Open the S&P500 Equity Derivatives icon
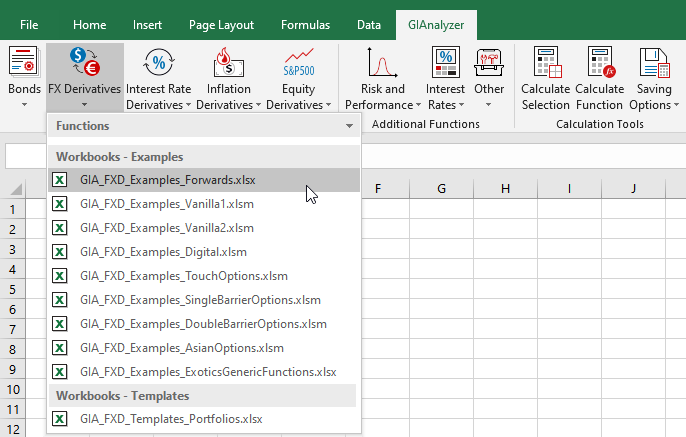 pos(299,63)
